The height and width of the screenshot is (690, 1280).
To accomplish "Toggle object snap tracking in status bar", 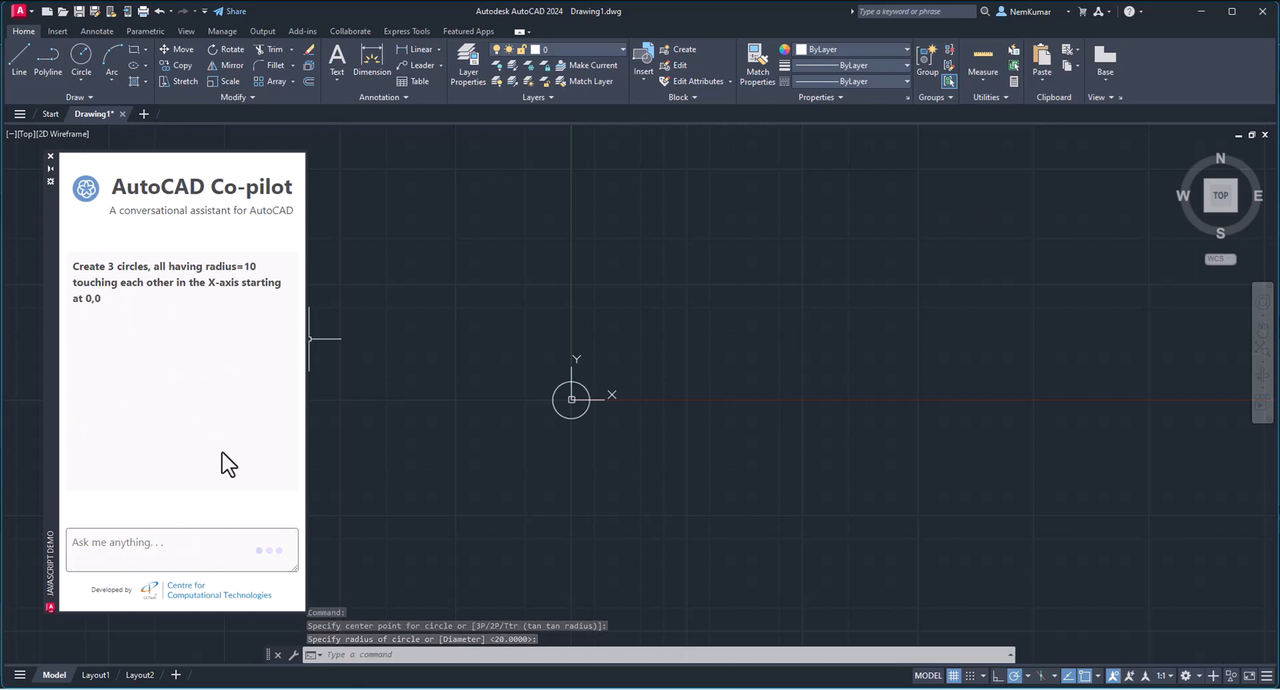I will tap(1068, 675).
